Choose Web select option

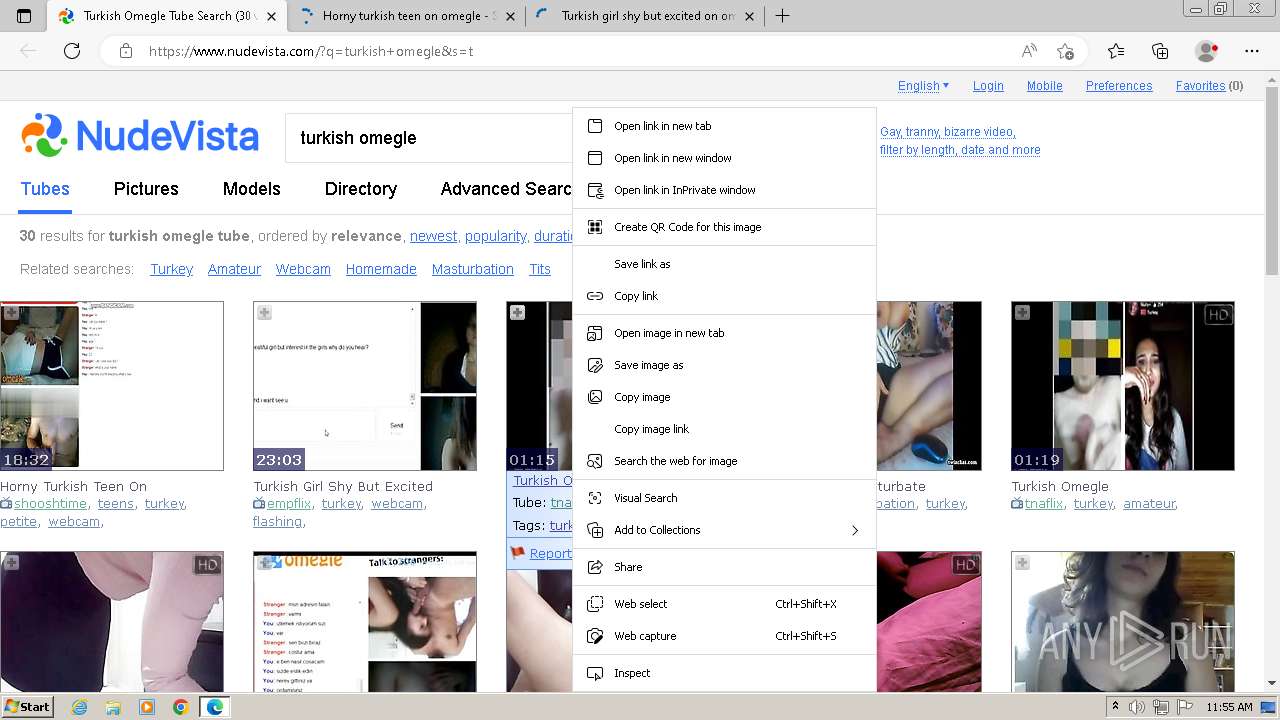tap(724, 604)
